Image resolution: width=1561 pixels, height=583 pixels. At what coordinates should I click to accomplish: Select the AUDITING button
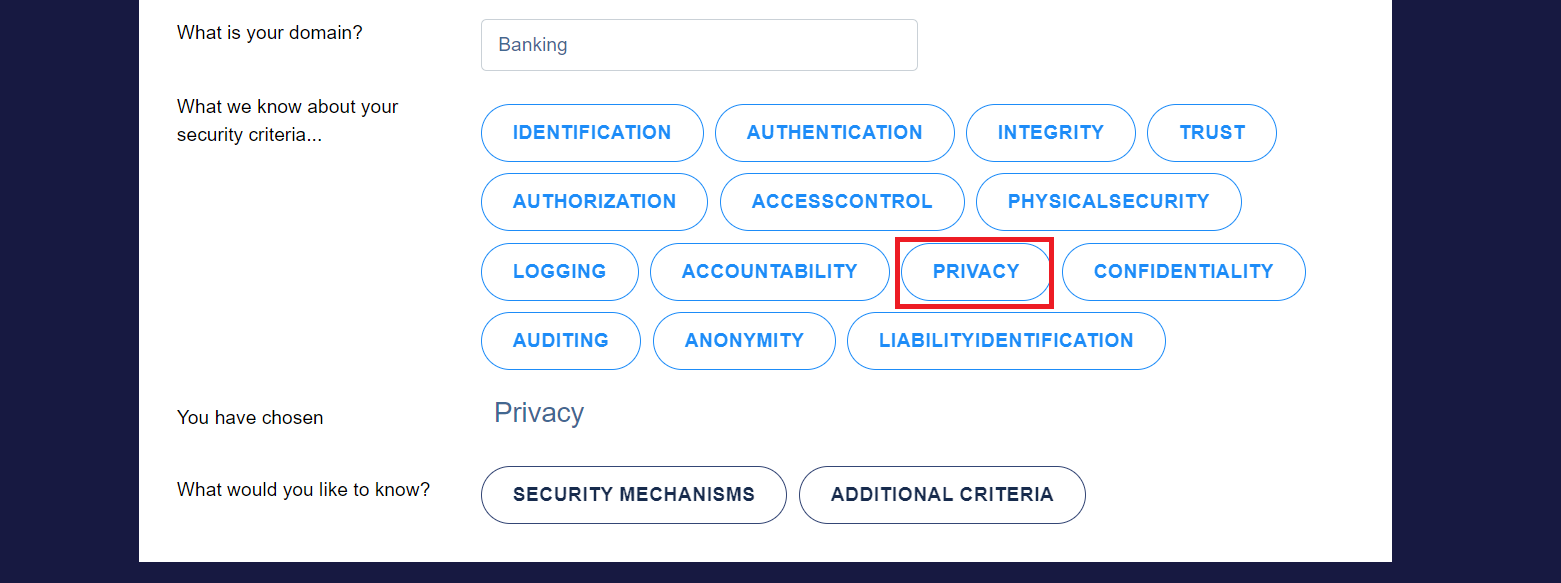click(x=560, y=341)
